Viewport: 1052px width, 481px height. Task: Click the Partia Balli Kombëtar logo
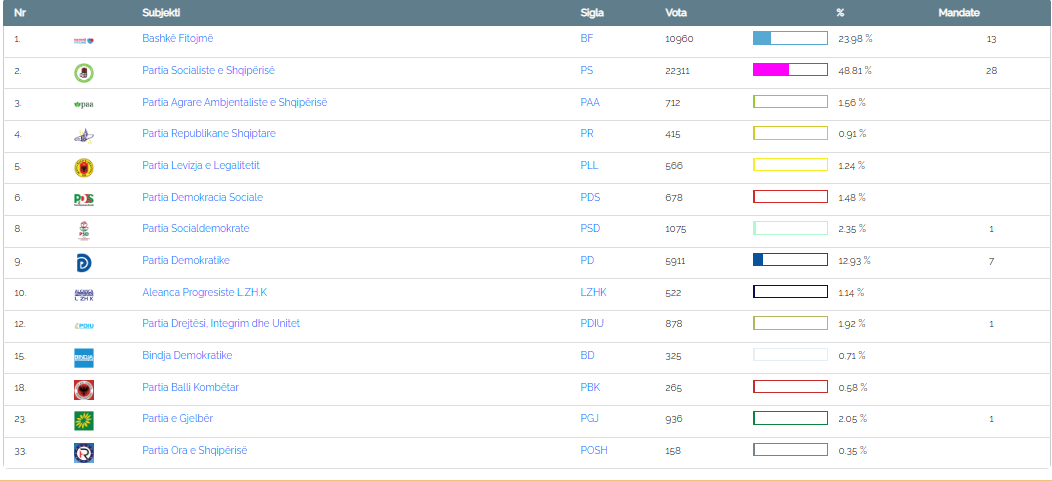pos(84,389)
